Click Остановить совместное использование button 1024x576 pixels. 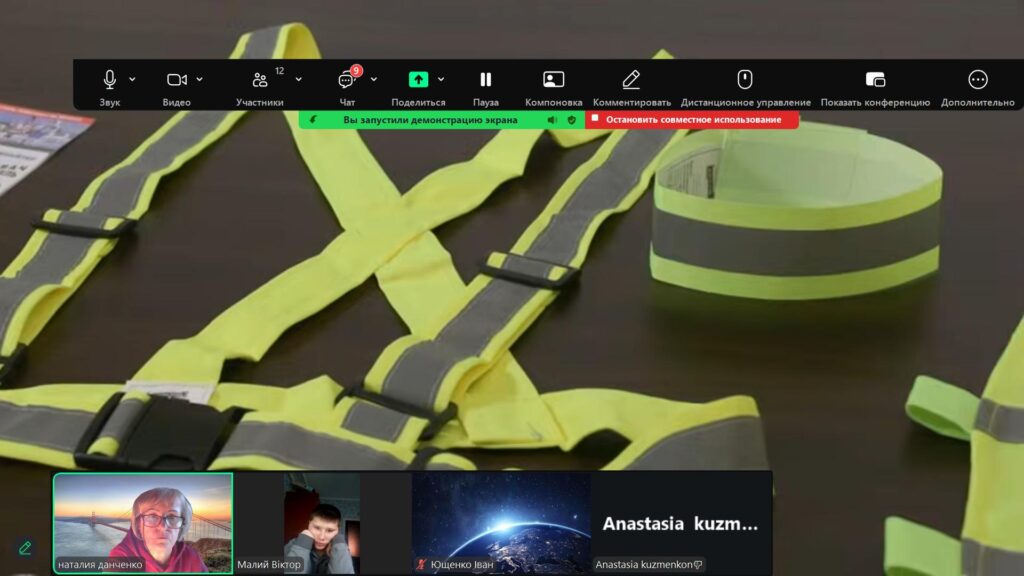[x=692, y=120]
